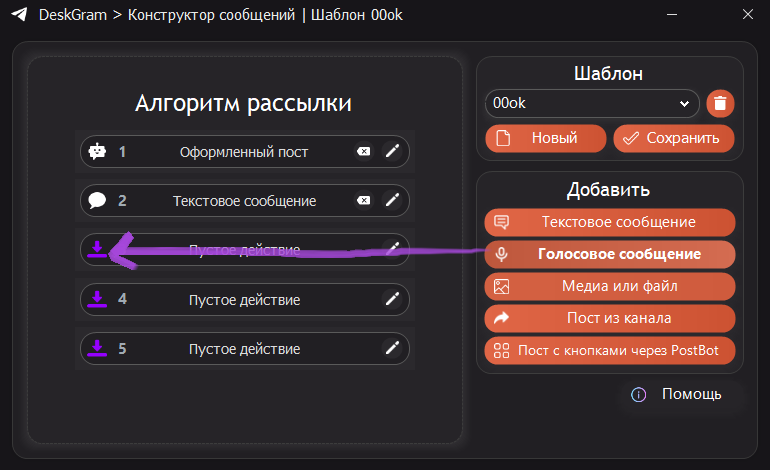Image resolution: width=770 pixels, height=470 pixels.
Task: Open the Помощь help button
Action: pyautogui.click(x=677, y=395)
